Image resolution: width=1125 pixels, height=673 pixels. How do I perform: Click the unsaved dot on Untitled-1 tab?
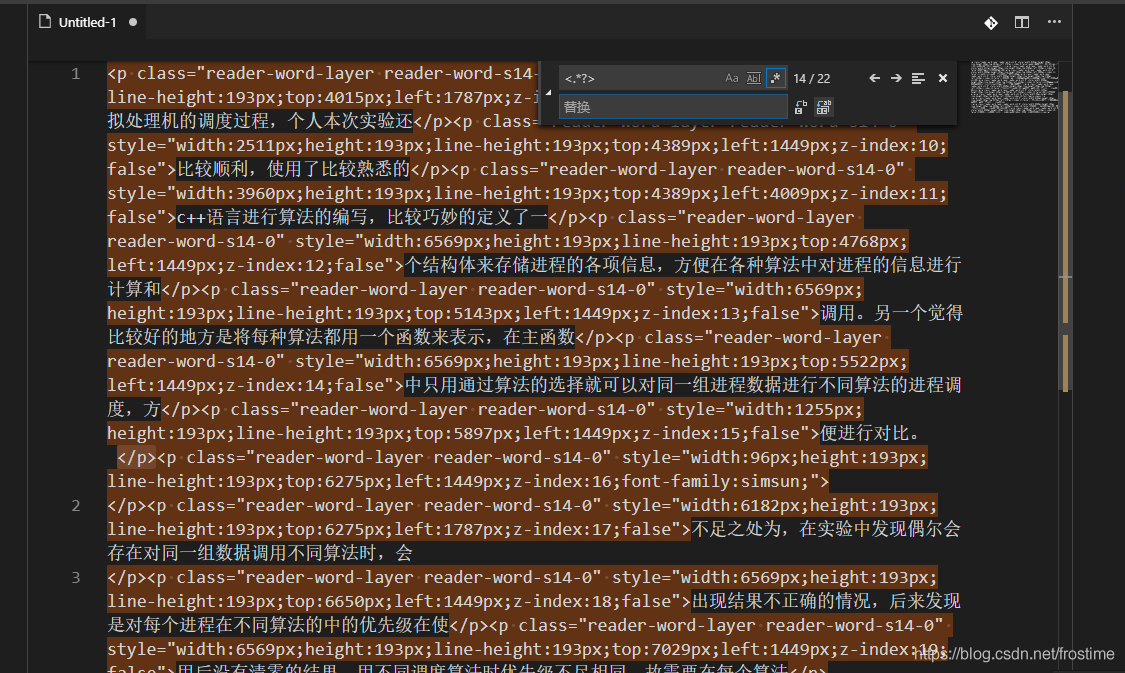133,22
